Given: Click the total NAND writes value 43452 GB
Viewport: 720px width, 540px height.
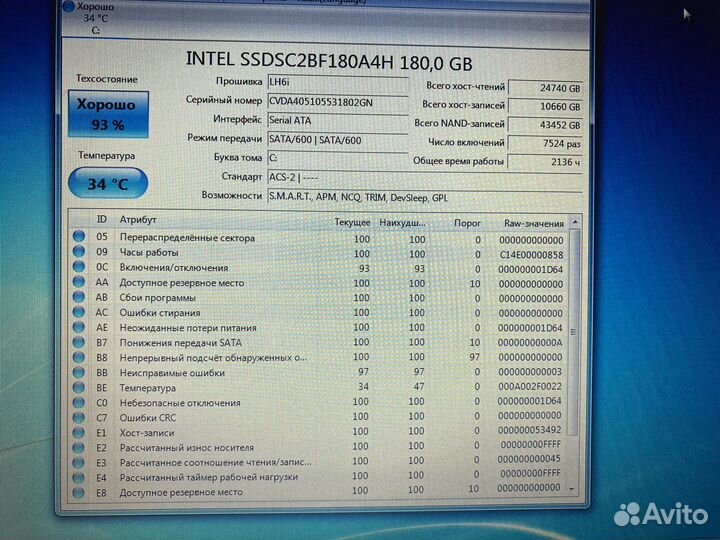Looking at the screenshot, I should 545,124.
